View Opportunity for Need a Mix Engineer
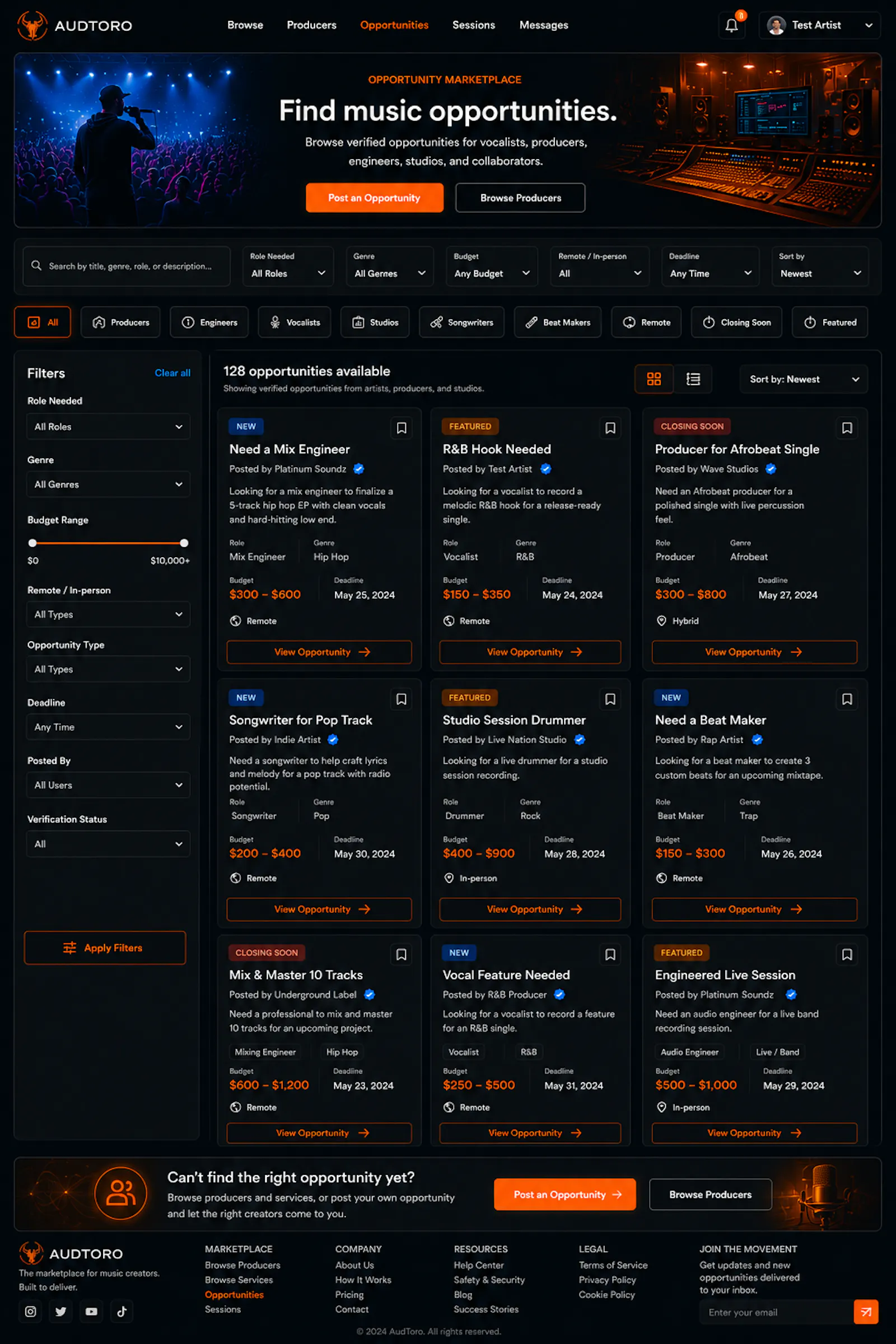The image size is (896, 1344). click(319, 652)
